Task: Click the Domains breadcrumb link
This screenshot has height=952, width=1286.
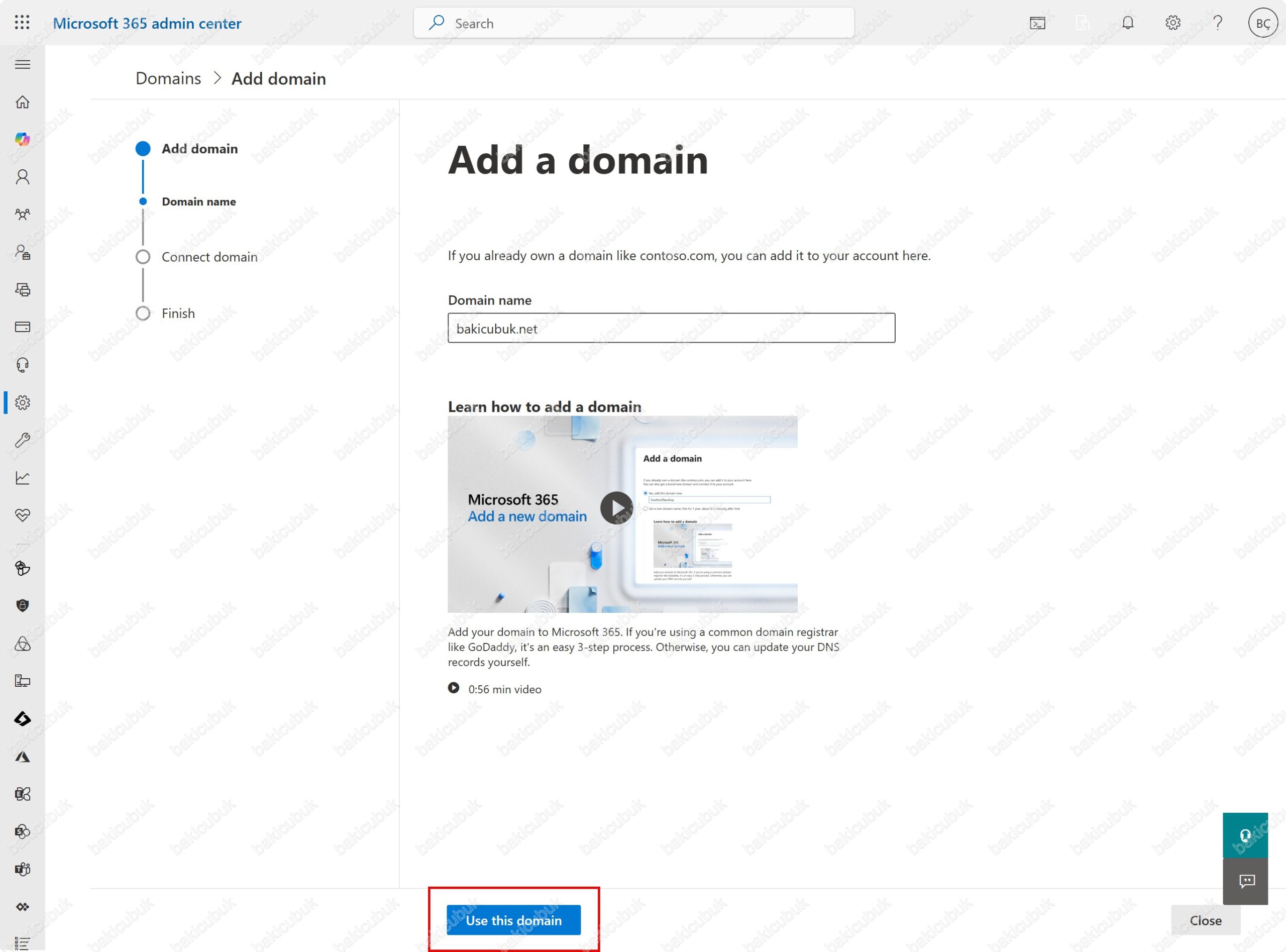Action: pos(168,78)
